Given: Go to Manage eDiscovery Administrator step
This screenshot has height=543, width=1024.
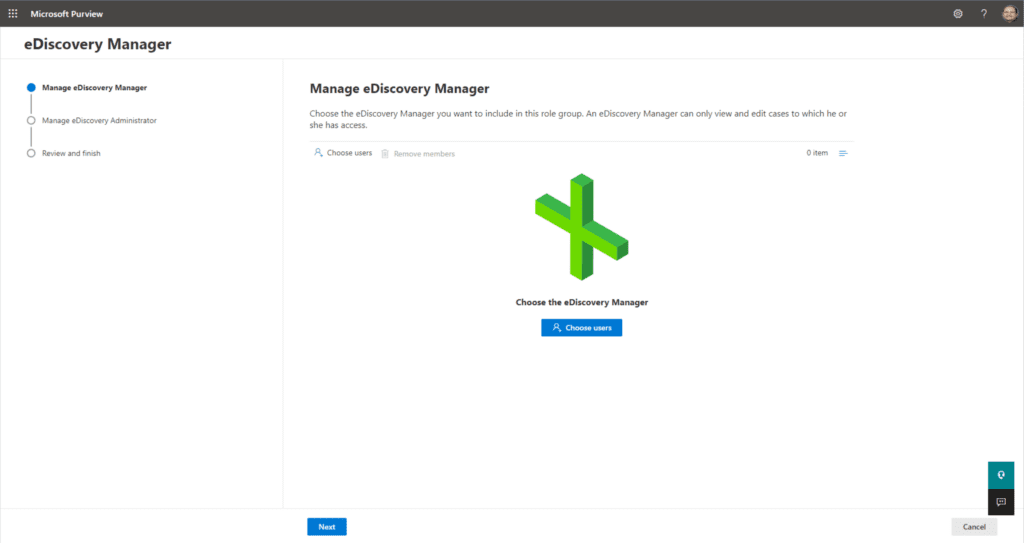Looking at the screenshot, I should [x=91, y=120].
